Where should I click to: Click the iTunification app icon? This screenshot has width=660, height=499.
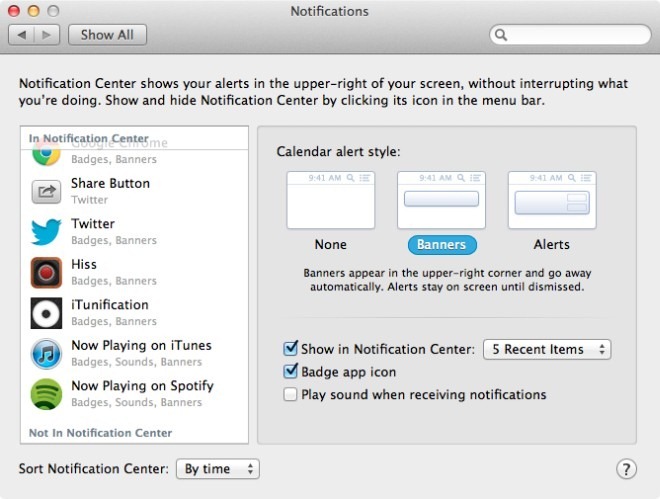click(46, 313)
